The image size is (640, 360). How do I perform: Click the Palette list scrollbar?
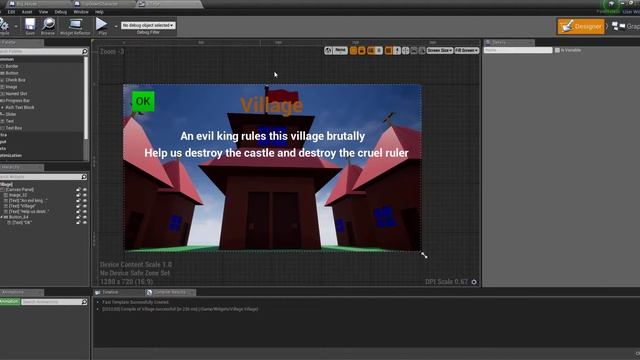point(86,98)
